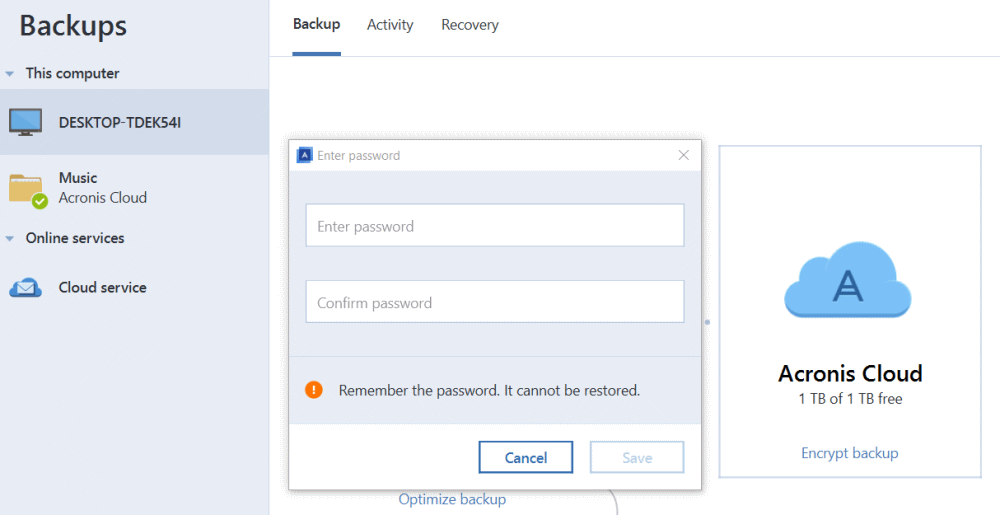Focus the Enter password field
The width and height of the screenshot is (1000, 515).
pyautogui.click(x=495, y=226)
